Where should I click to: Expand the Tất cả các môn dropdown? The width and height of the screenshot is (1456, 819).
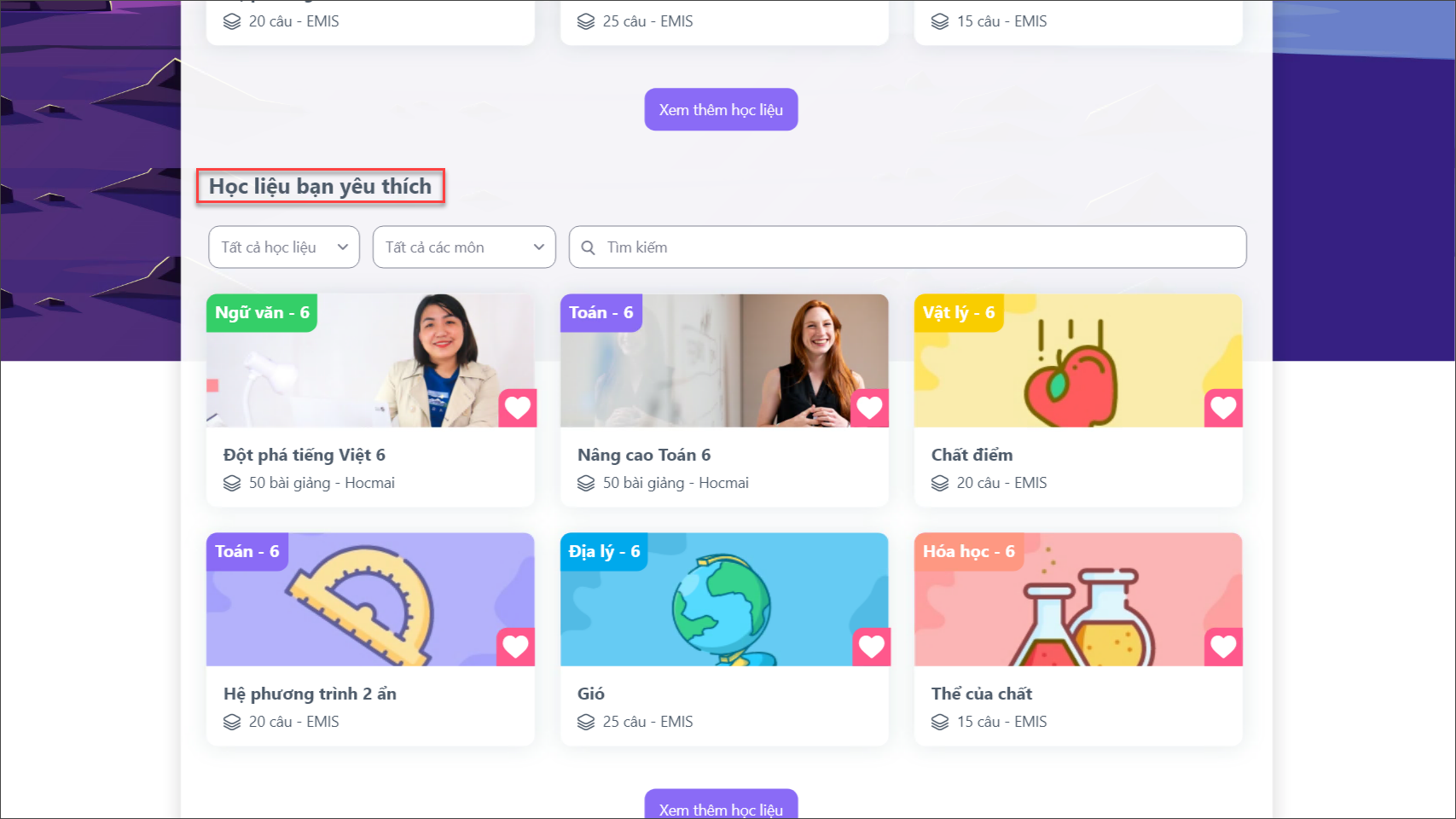(464, 247)
